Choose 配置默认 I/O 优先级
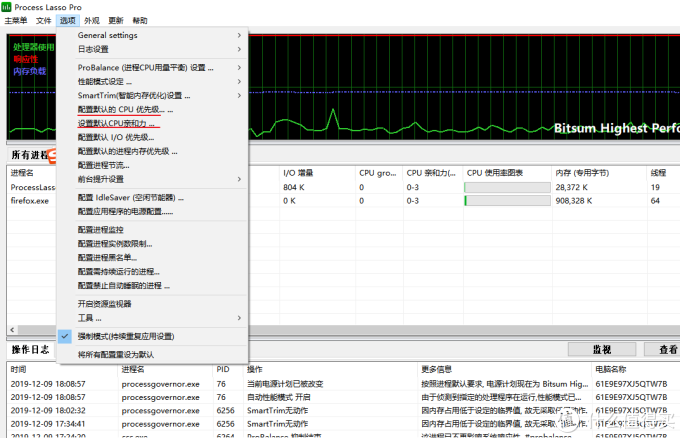The width and height of the screenshot is (680, 438). (x=152, y=137)
